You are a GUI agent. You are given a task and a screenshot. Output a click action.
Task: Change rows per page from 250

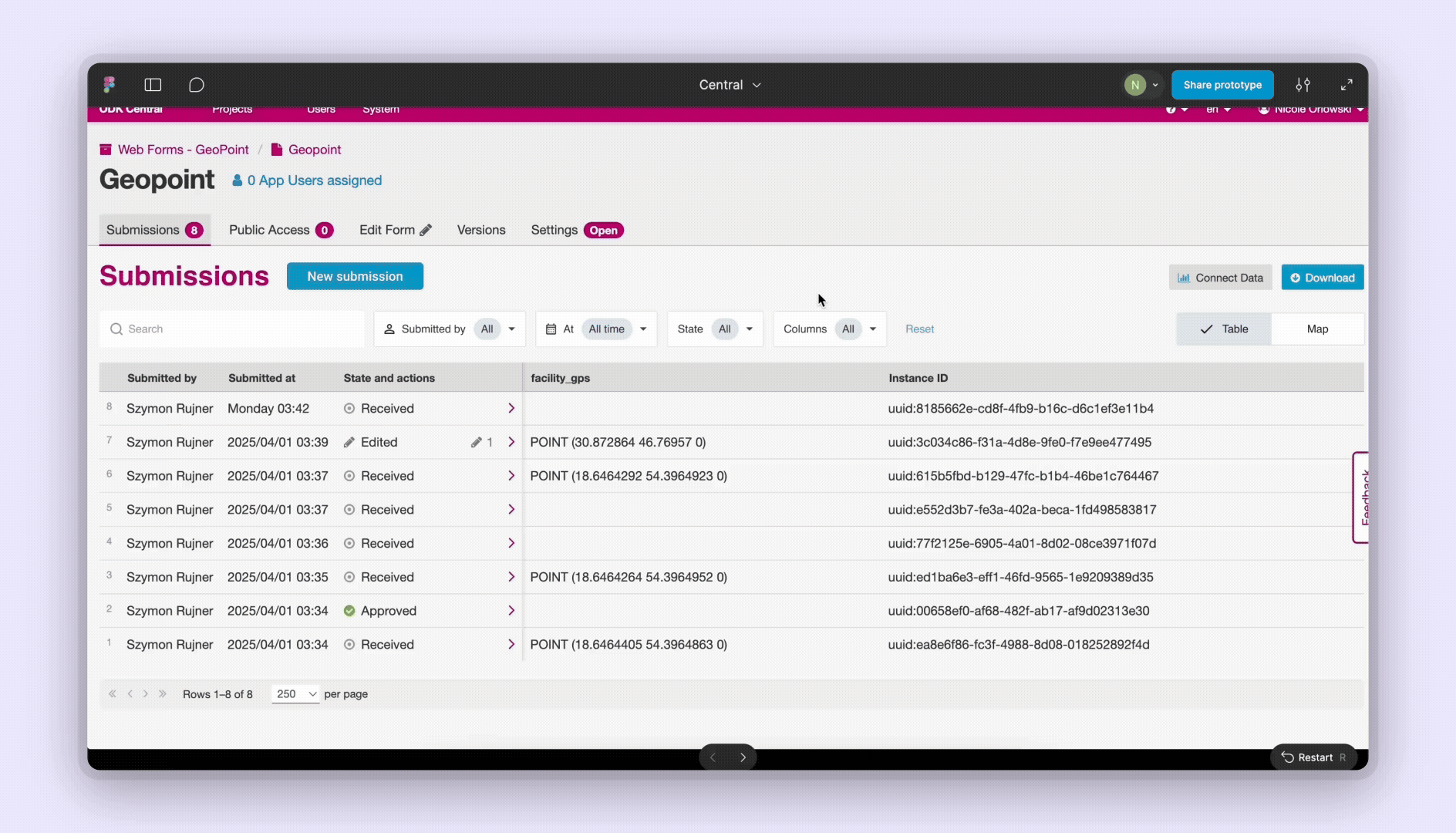pos(295,694)
